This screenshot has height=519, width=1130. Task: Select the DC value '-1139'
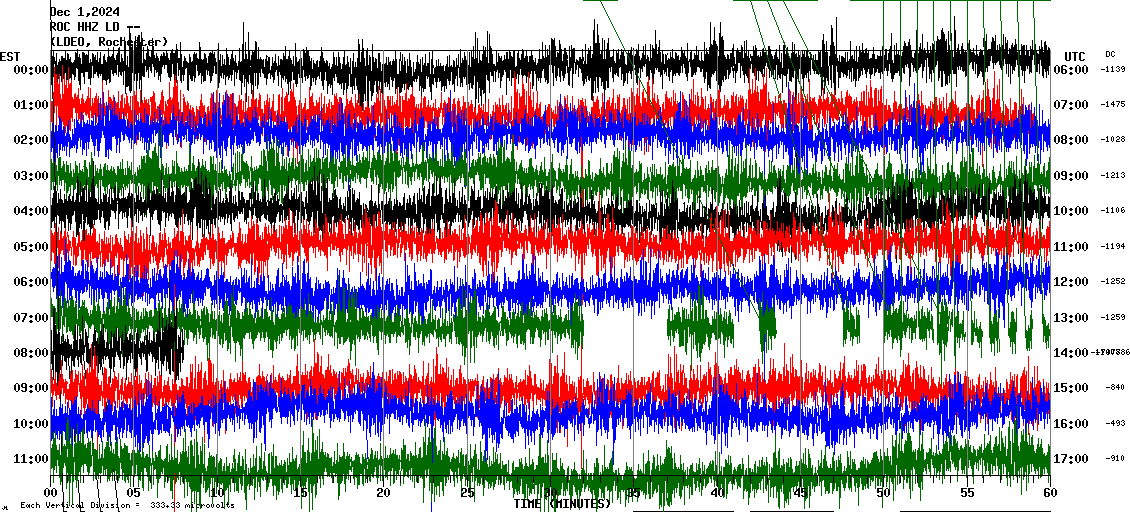coord(1113,69)
